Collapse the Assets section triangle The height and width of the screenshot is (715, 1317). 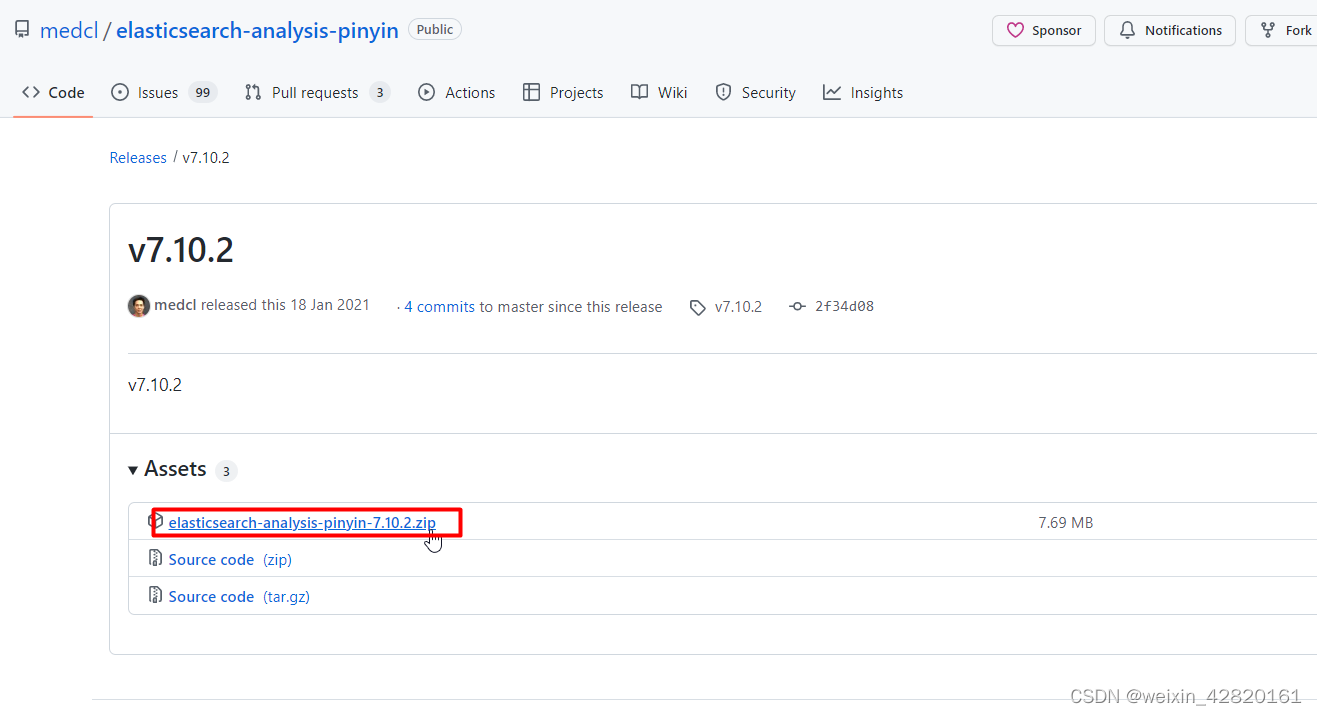pyautogui.click(x=134, y=470)
